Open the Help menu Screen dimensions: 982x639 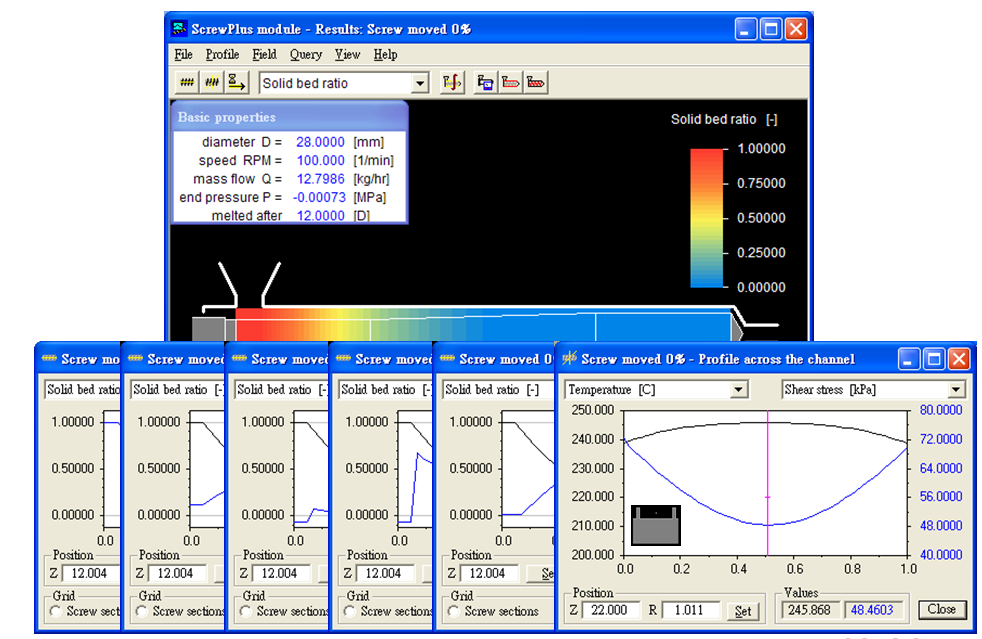pyautogui.click(x=385, y=55)
